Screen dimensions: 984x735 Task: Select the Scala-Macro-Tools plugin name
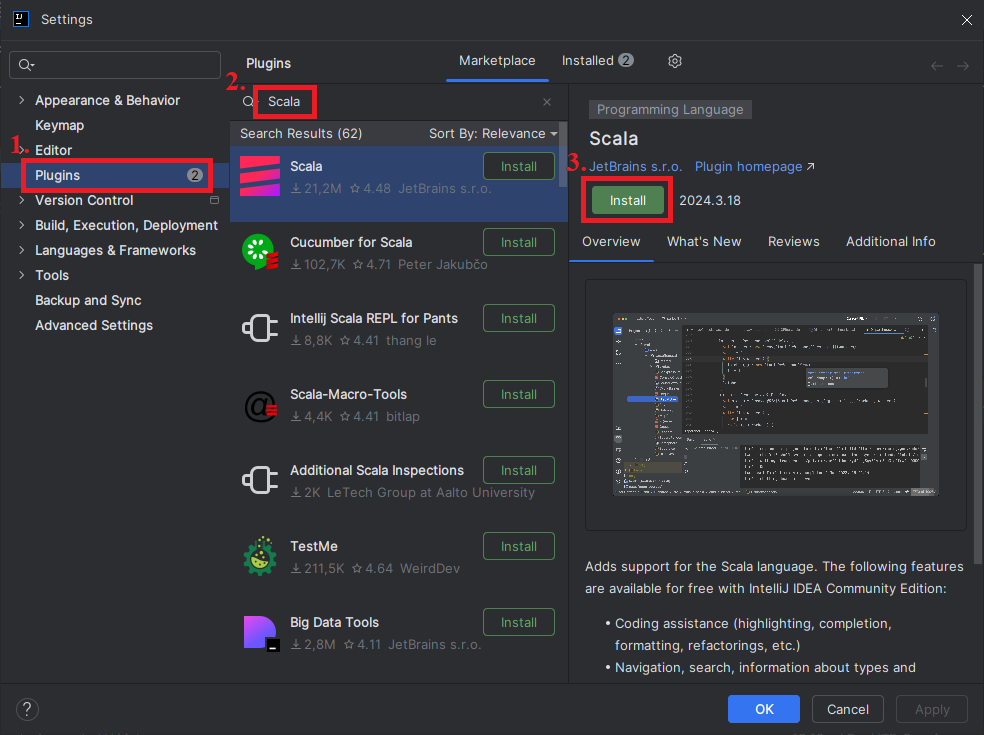[x=348, y=394]
